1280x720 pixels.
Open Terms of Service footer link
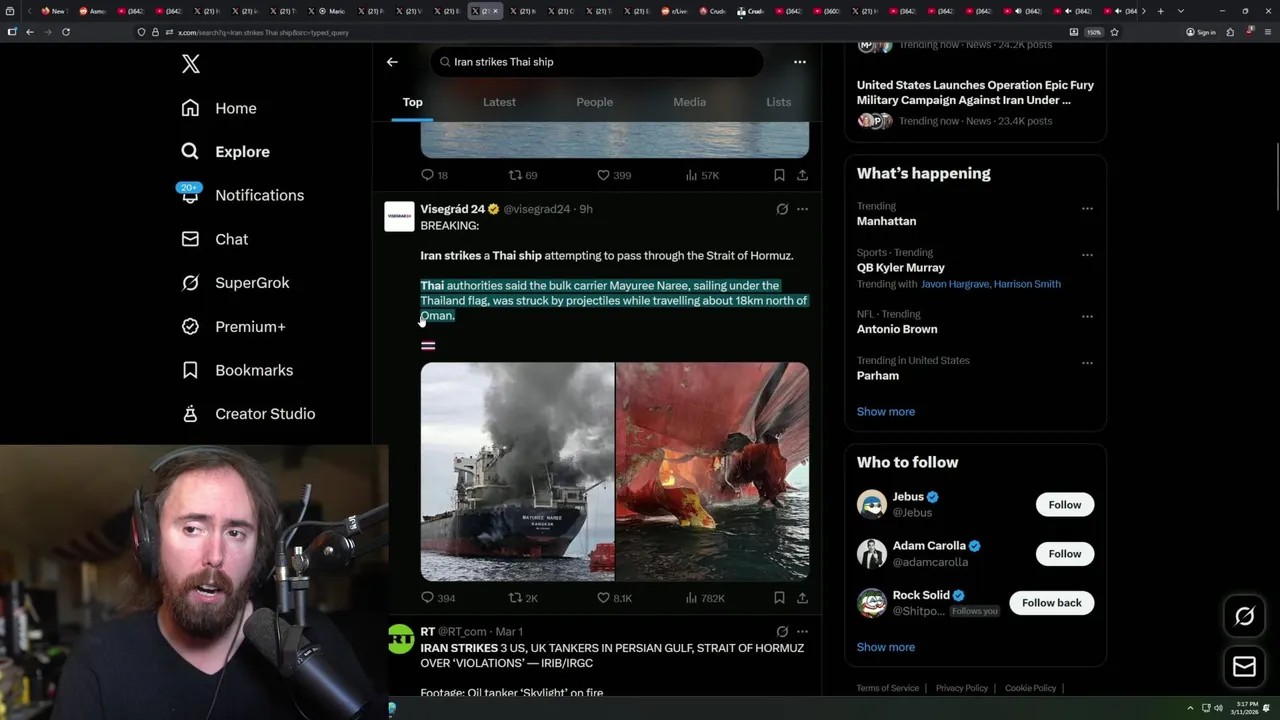click(x=887, y=688)
